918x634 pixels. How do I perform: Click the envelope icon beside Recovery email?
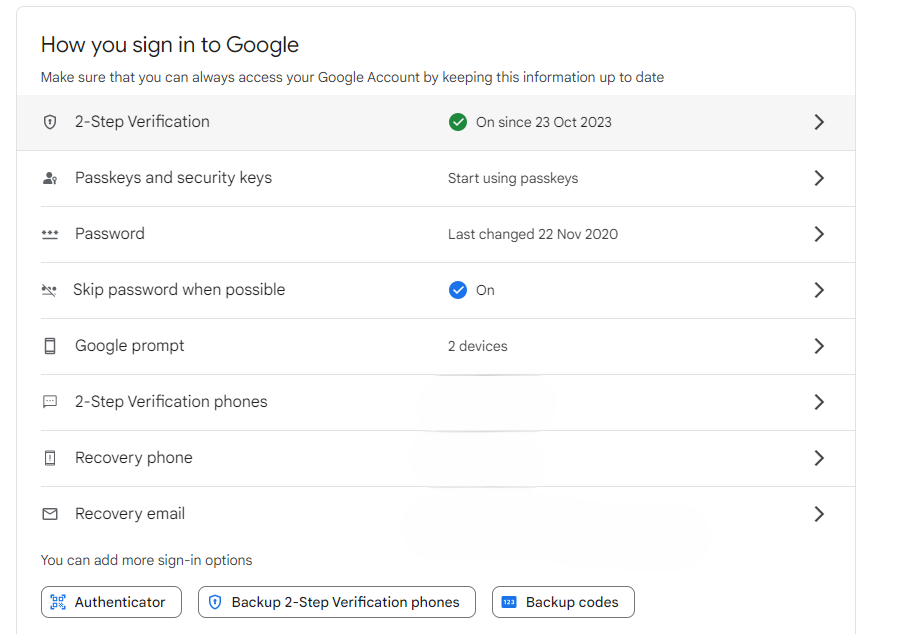point(50,514)
